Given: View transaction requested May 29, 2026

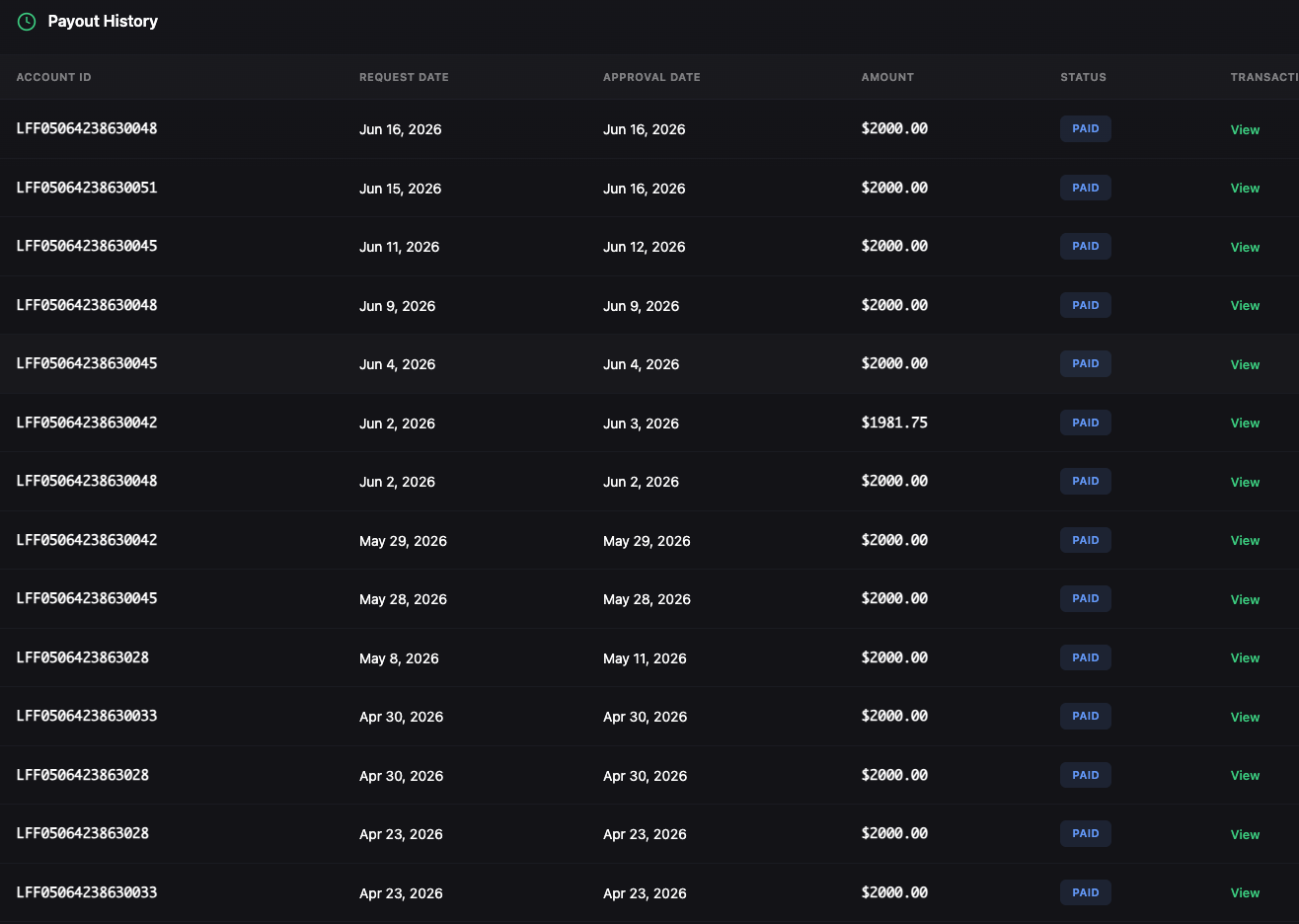Looking at the screenshot, I should [1245, 541].
